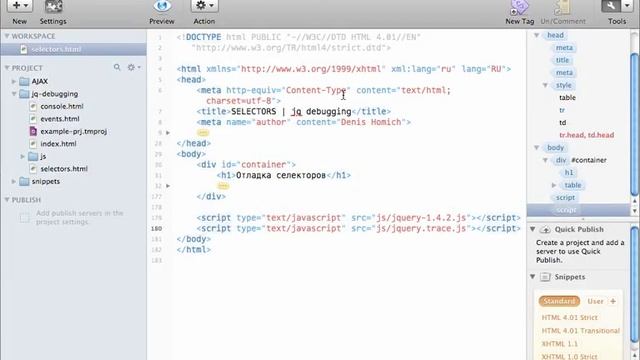
Task: Collapse the Snippets panel
Action: click(x=533, y=277)
